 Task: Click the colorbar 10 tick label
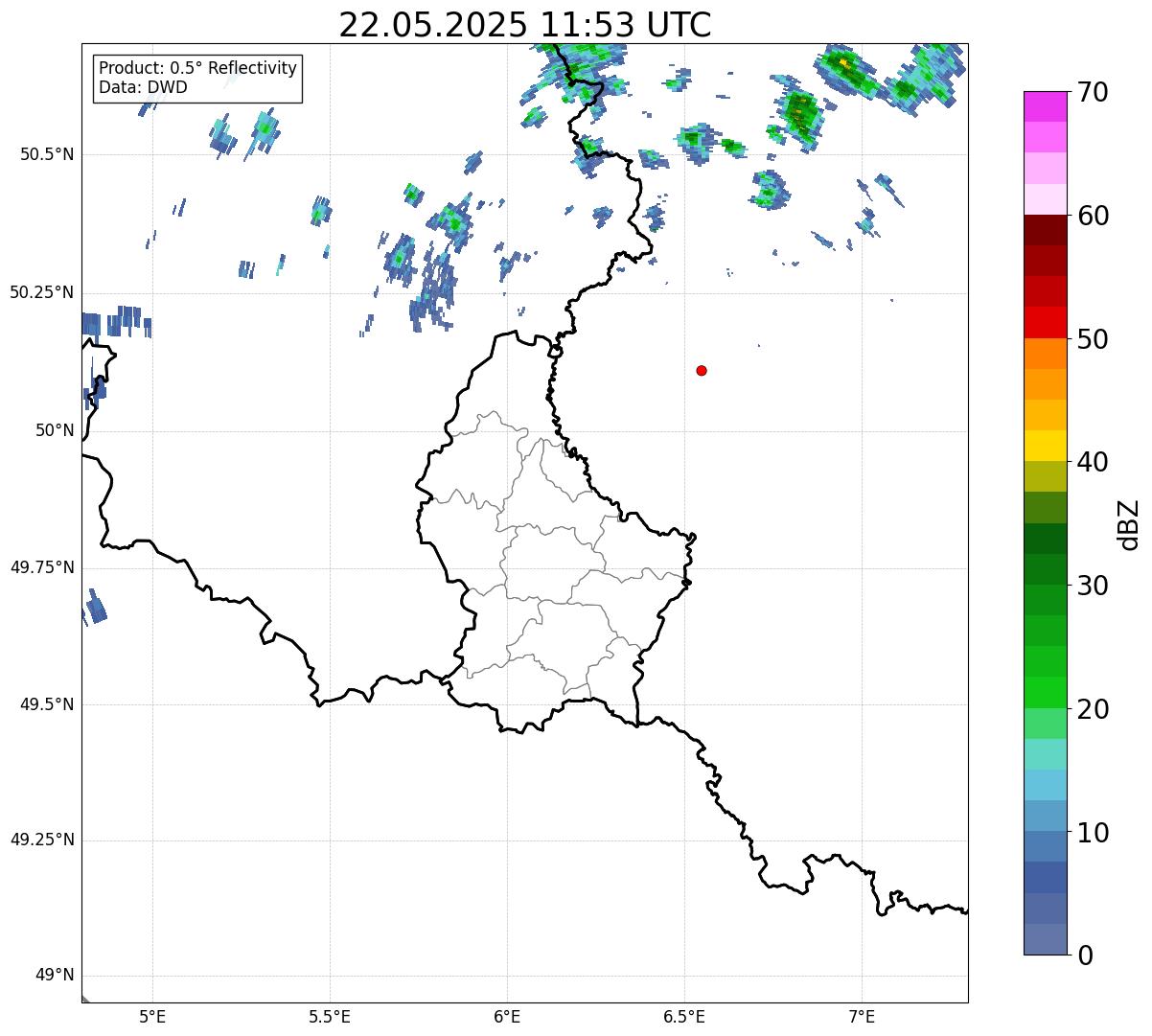click(x=1094, y=832)
